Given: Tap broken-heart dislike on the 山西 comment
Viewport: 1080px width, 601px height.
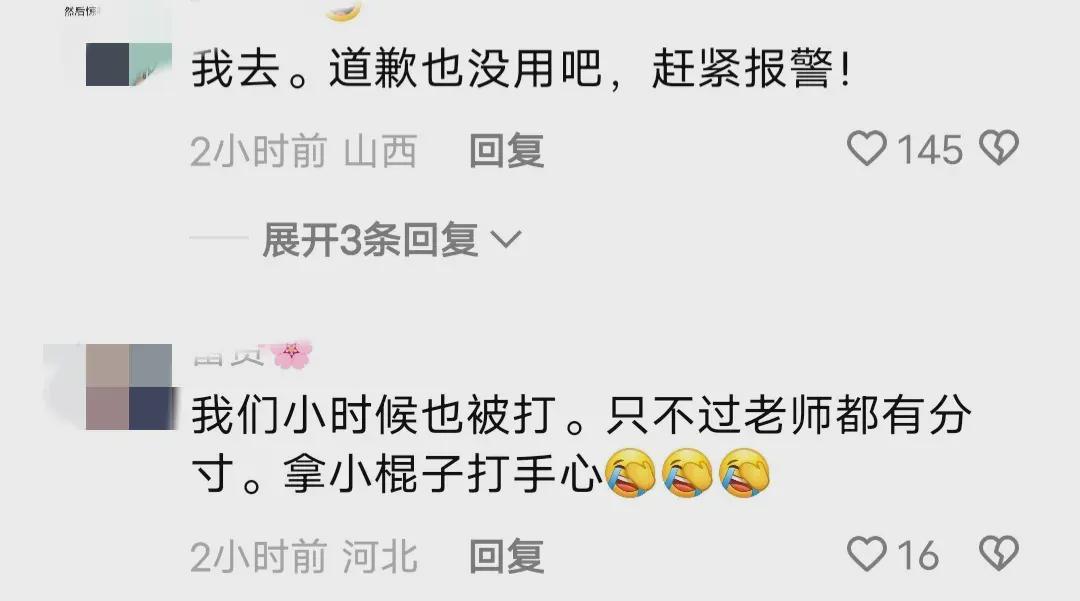Looking at the screenshot, I should pos(999,147).
